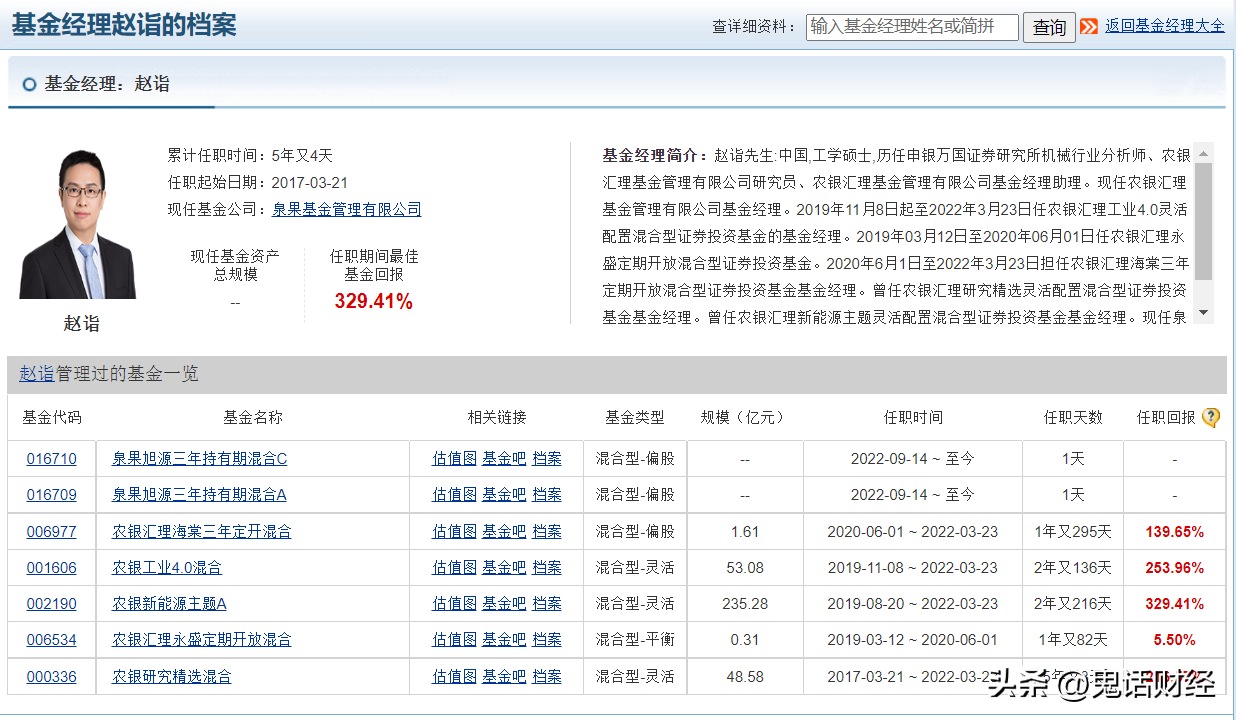Open fund code 002190 link
Image resolution: width=1236 pixels, height=720 pixels.
[51, 604]
